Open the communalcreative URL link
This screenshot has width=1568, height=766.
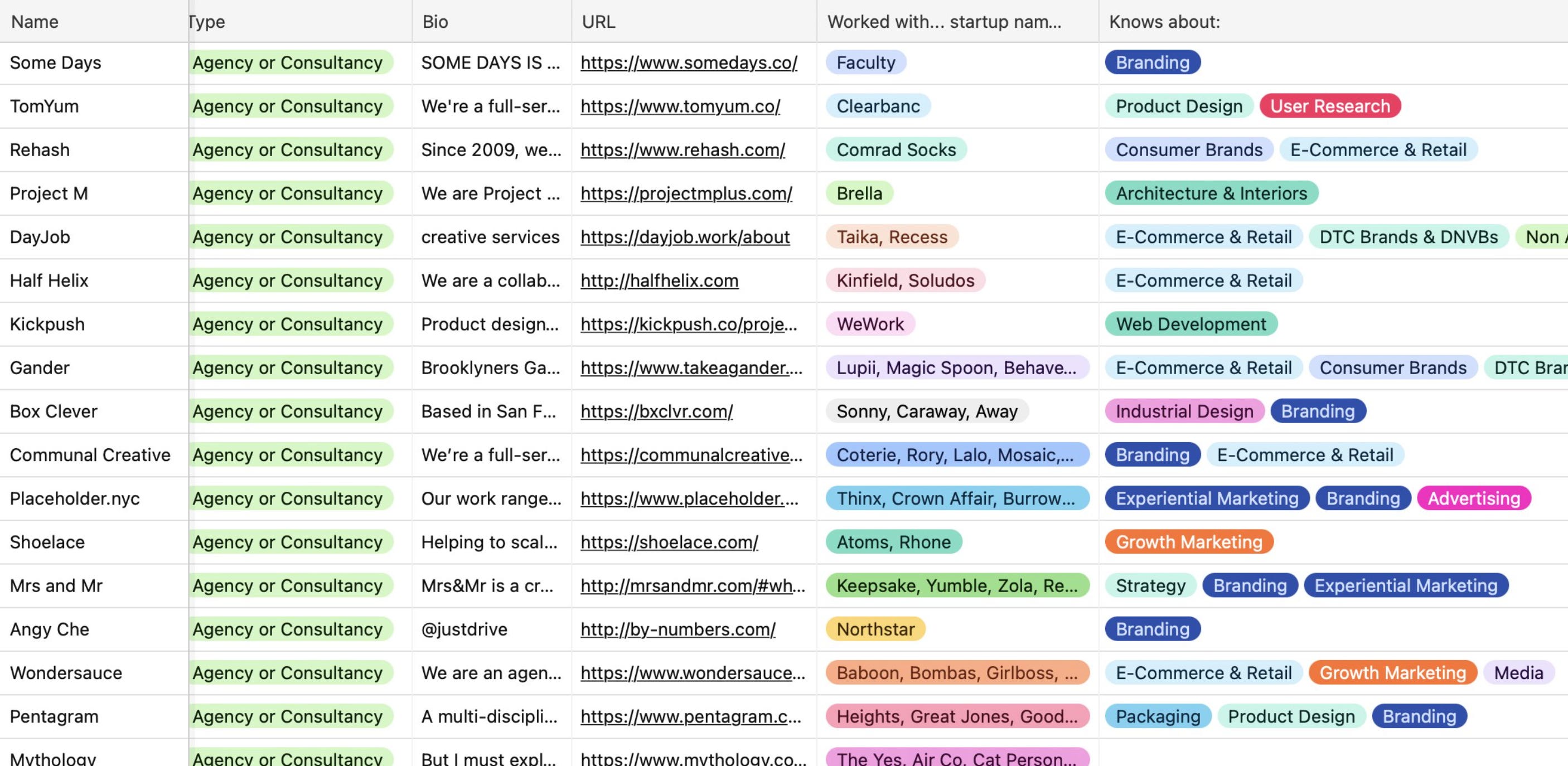(x=691, y=455)
